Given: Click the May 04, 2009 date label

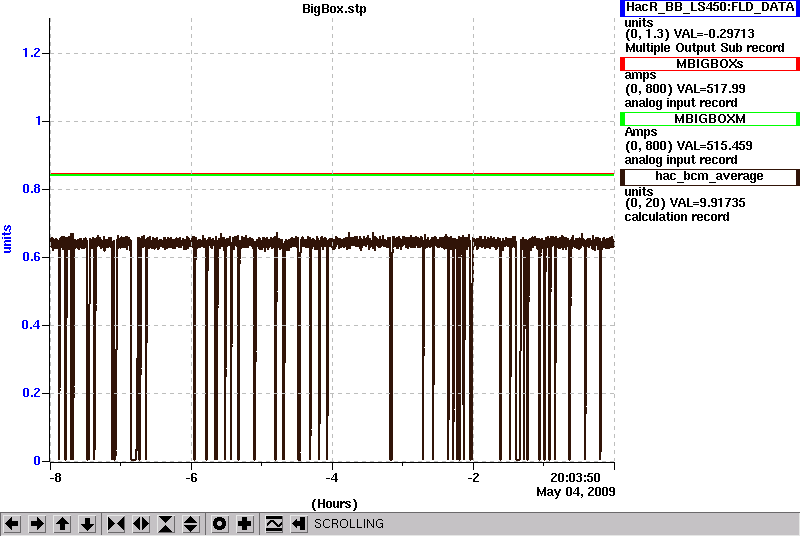Looking at the screenshot, I should [576, 492].
